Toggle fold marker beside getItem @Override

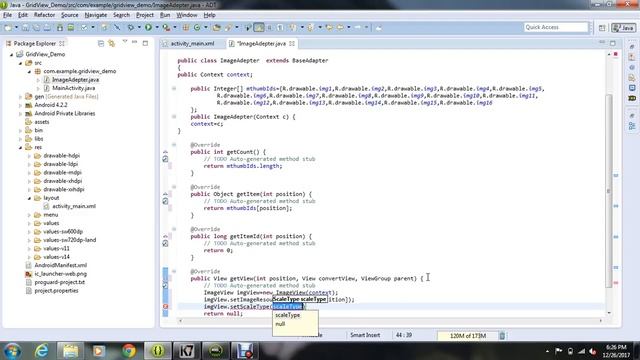(x=174, y=187)
